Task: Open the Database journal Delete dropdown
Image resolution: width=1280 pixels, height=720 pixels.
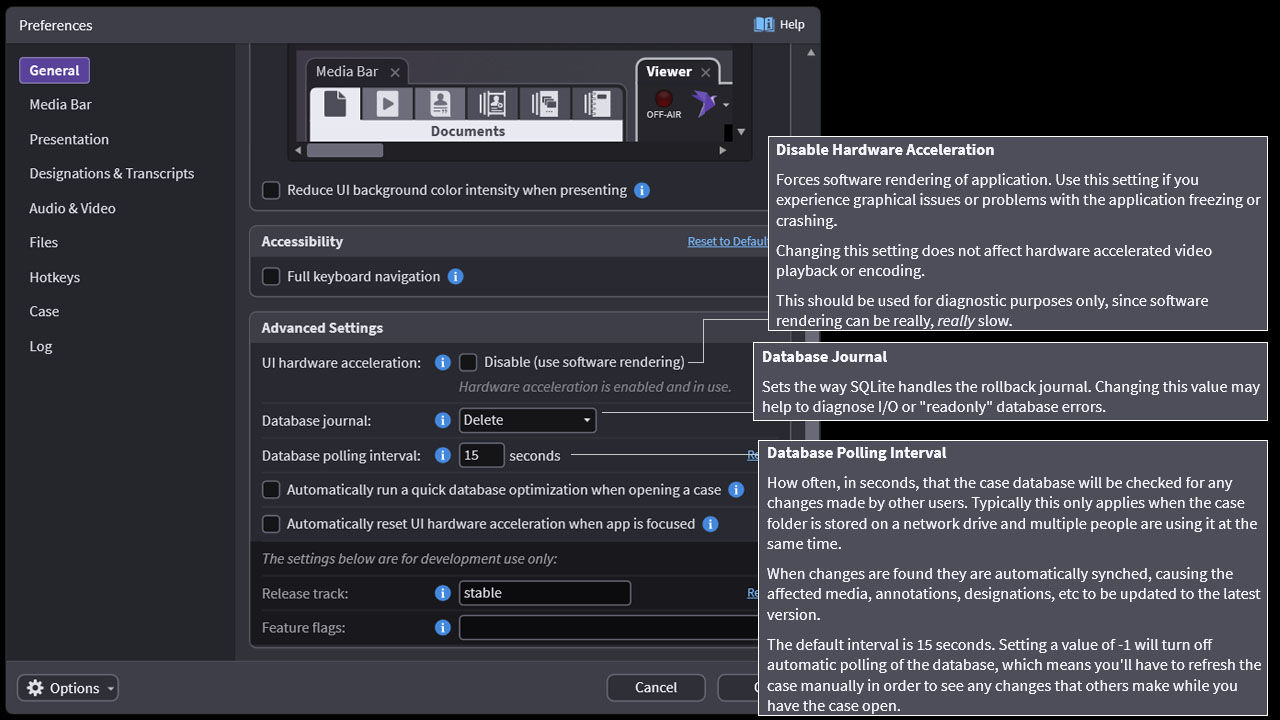Action: pos(527,421)
